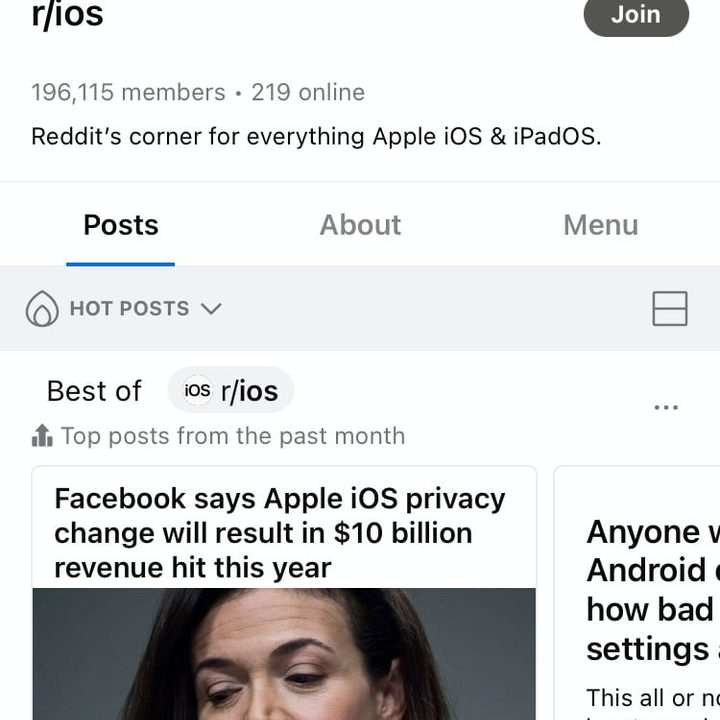The height and width of the screenshot is (720, 720).
Task: Click the flame icon beside HOT POSTS
Action: click(x=42, y=309)
